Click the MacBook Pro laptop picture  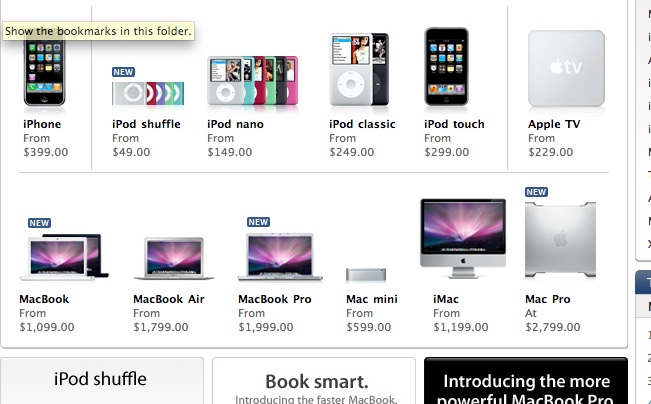click(x=280, y=257)
